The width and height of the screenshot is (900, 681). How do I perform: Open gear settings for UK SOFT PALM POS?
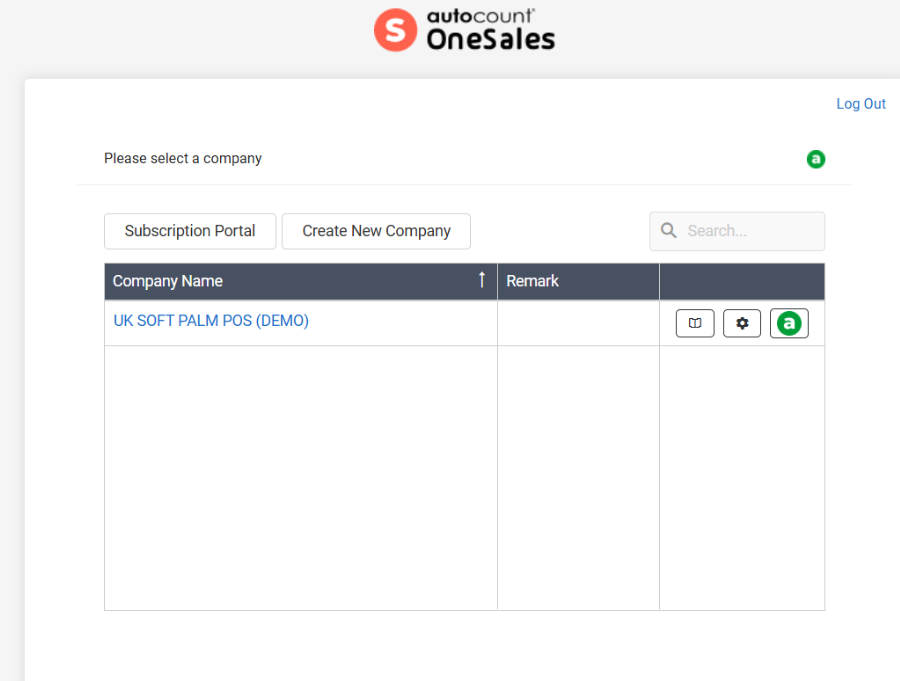coord(742,323)
